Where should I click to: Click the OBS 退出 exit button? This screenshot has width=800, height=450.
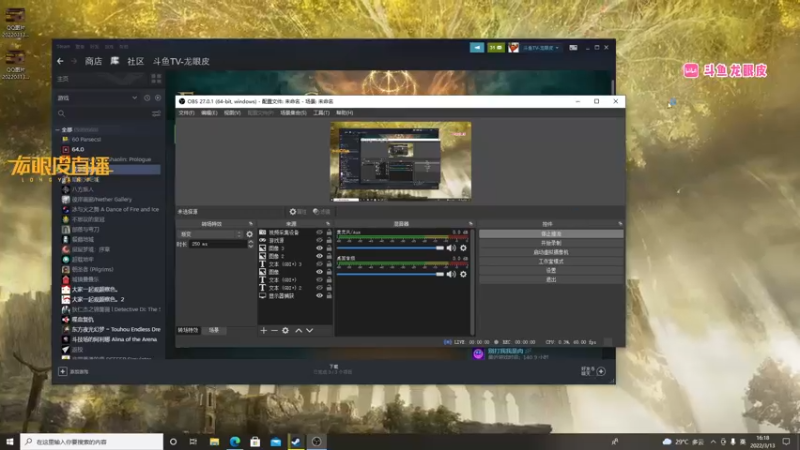click(x=551, y=280)
